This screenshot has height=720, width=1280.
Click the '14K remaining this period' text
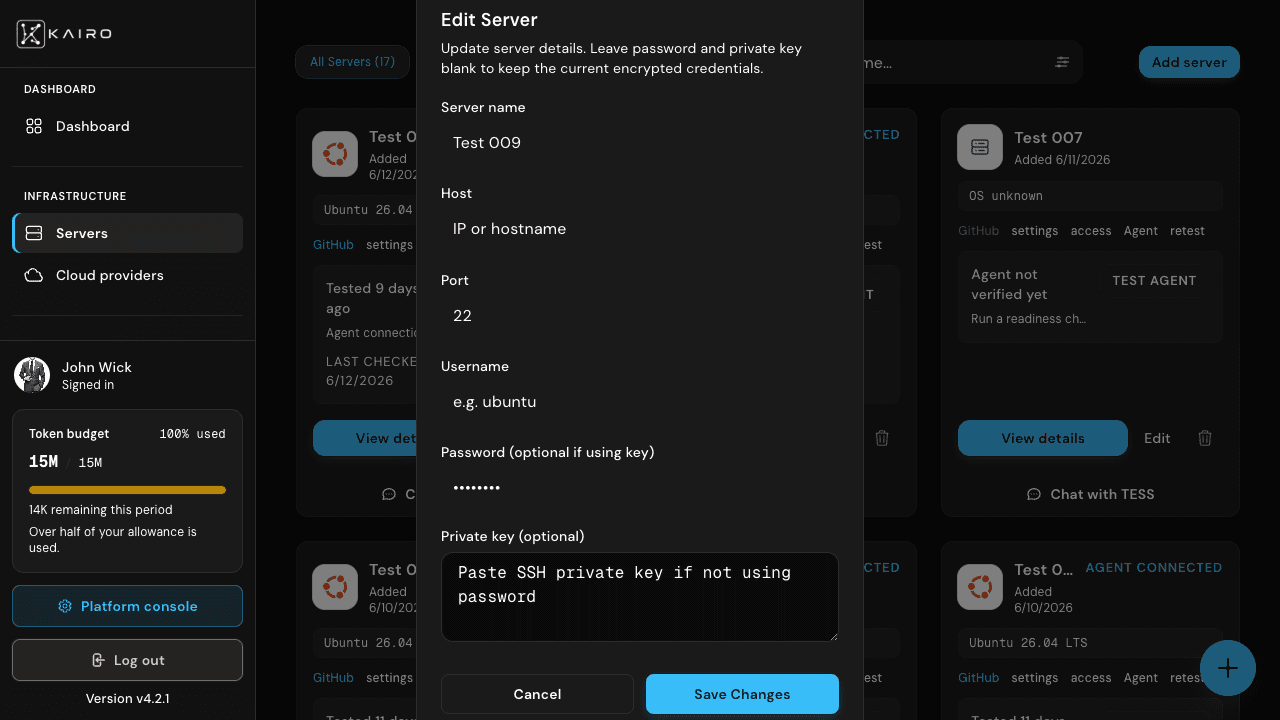pyautogui.click(x=100, y=510)
